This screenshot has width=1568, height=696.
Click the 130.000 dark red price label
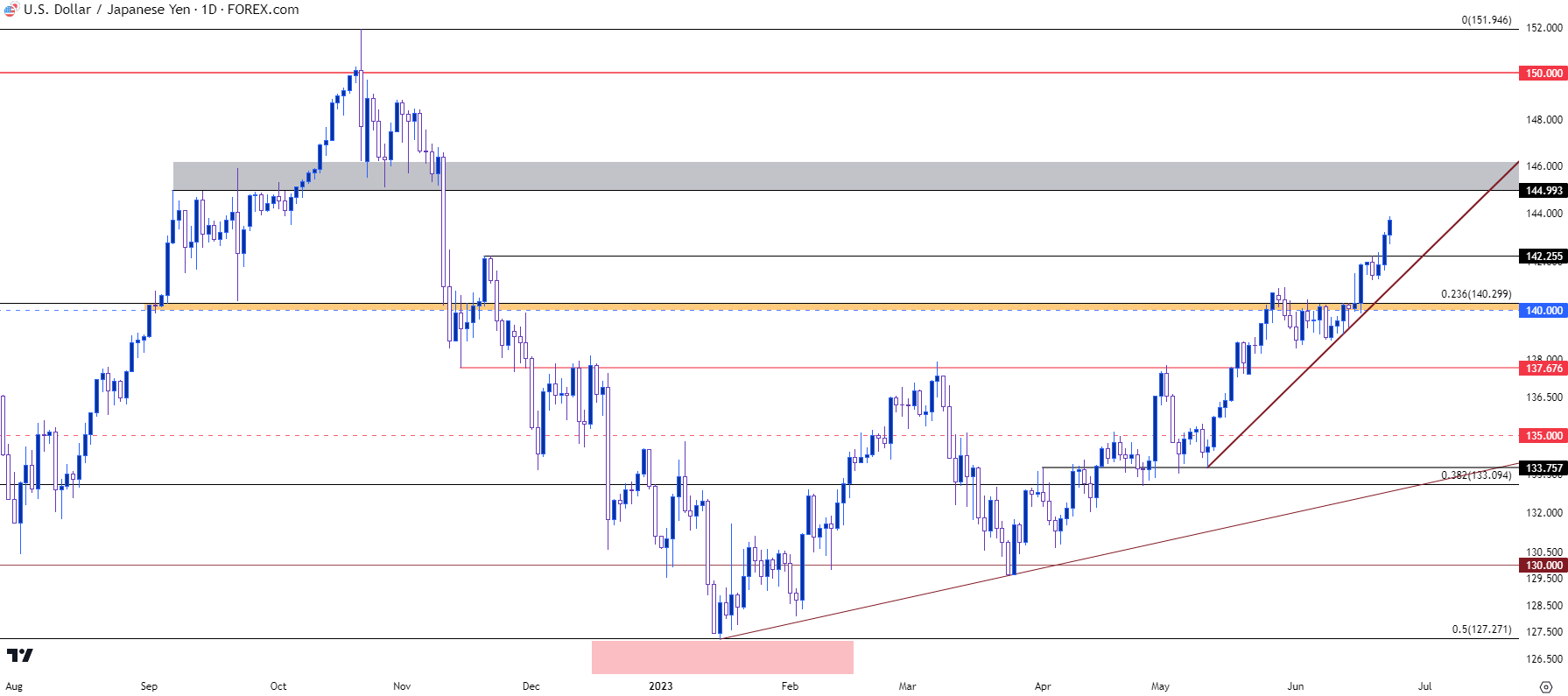pyautogui.click(x=1543, y=566)
